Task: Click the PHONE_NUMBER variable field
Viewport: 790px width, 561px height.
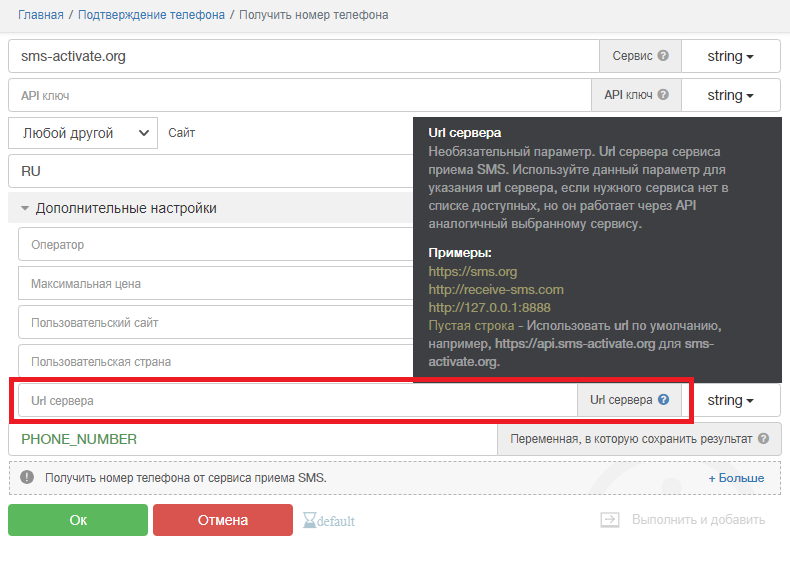Action: [x=252, y=439]
